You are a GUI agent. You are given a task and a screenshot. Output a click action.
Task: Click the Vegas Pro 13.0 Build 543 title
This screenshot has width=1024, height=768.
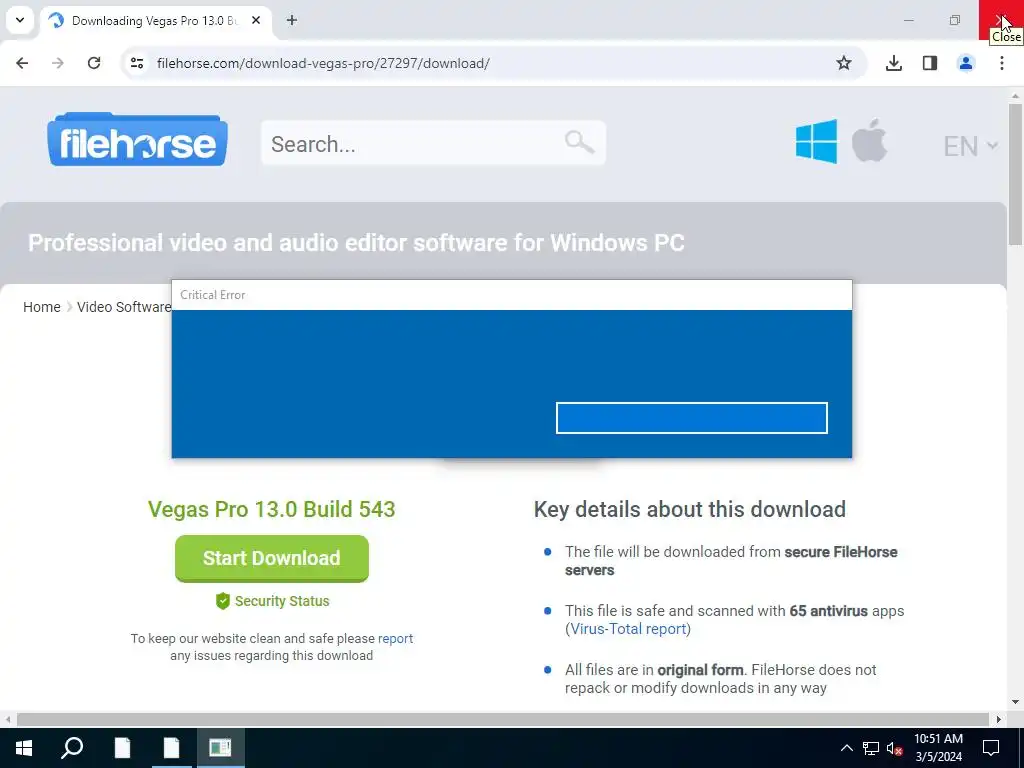(x=272, y=509)
